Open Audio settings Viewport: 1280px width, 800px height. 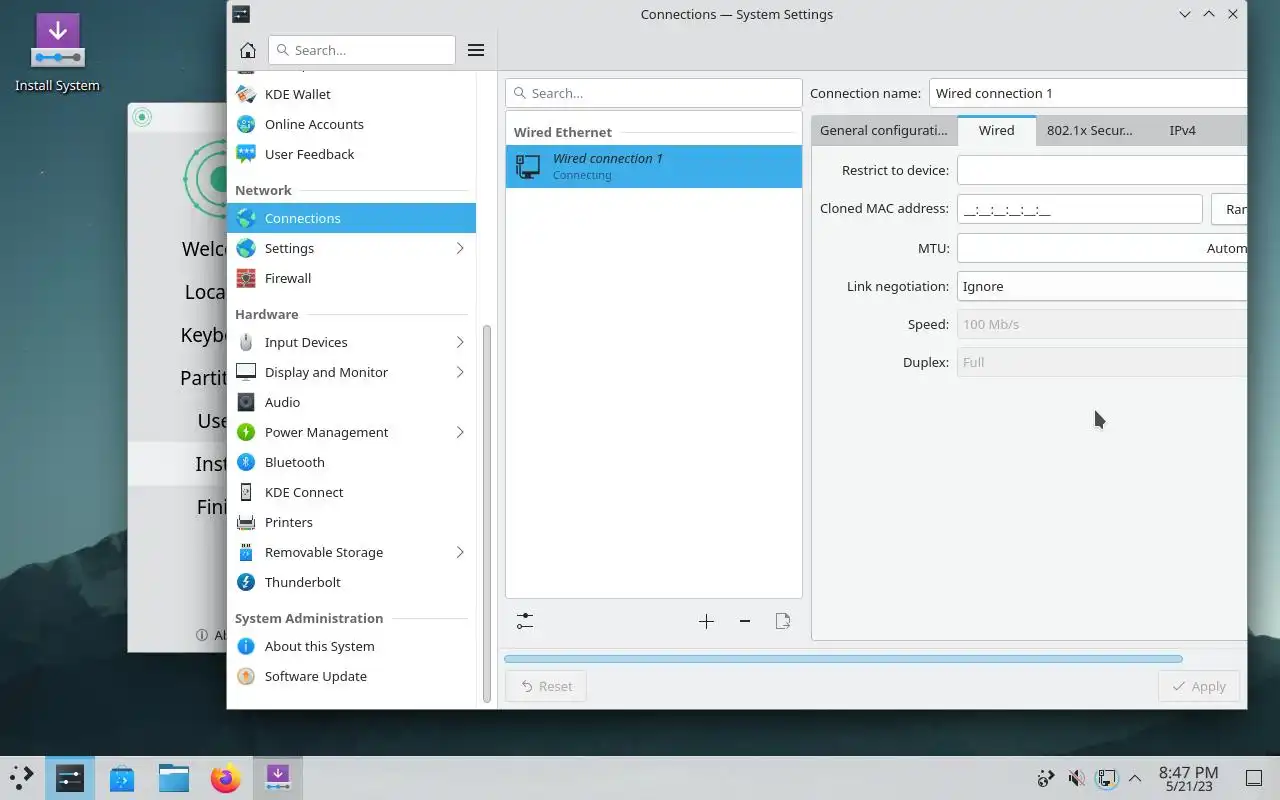351,402
